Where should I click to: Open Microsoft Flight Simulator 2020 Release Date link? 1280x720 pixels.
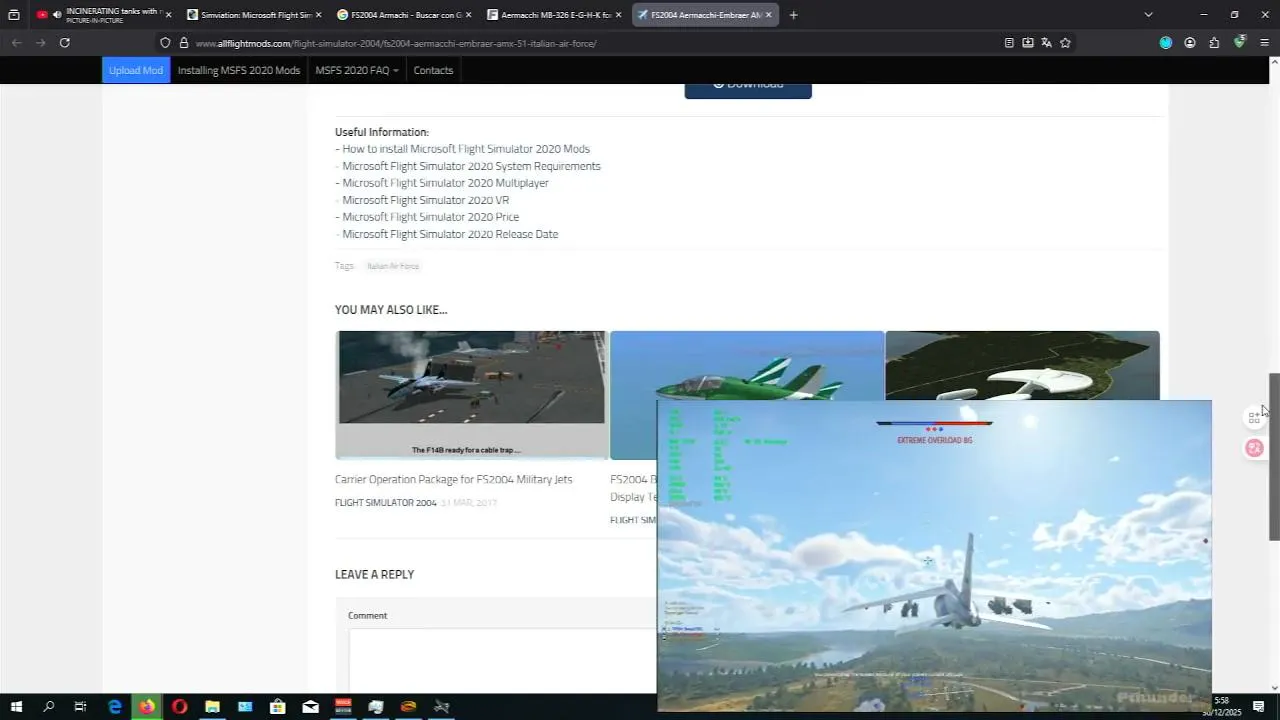(x=450, y=234)
